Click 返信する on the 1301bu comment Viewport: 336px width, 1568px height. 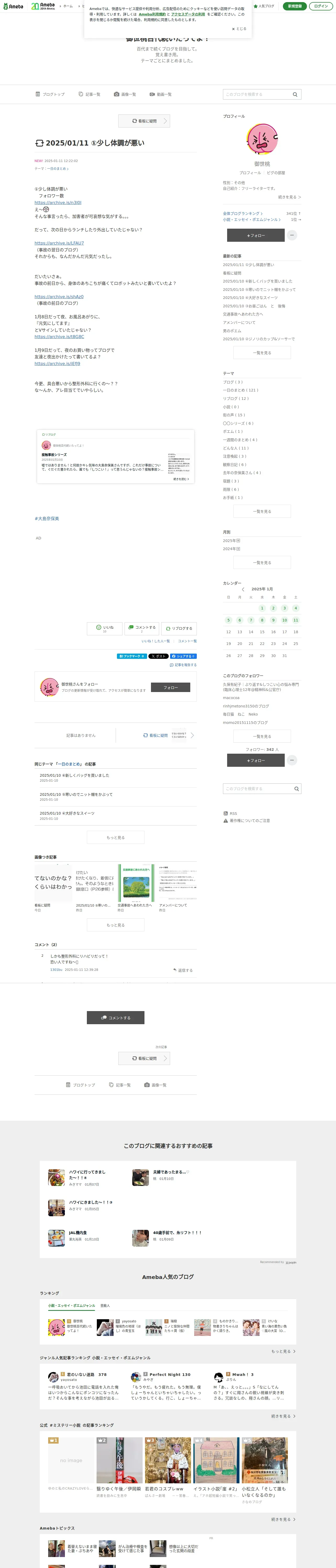(x=183, y=970)
